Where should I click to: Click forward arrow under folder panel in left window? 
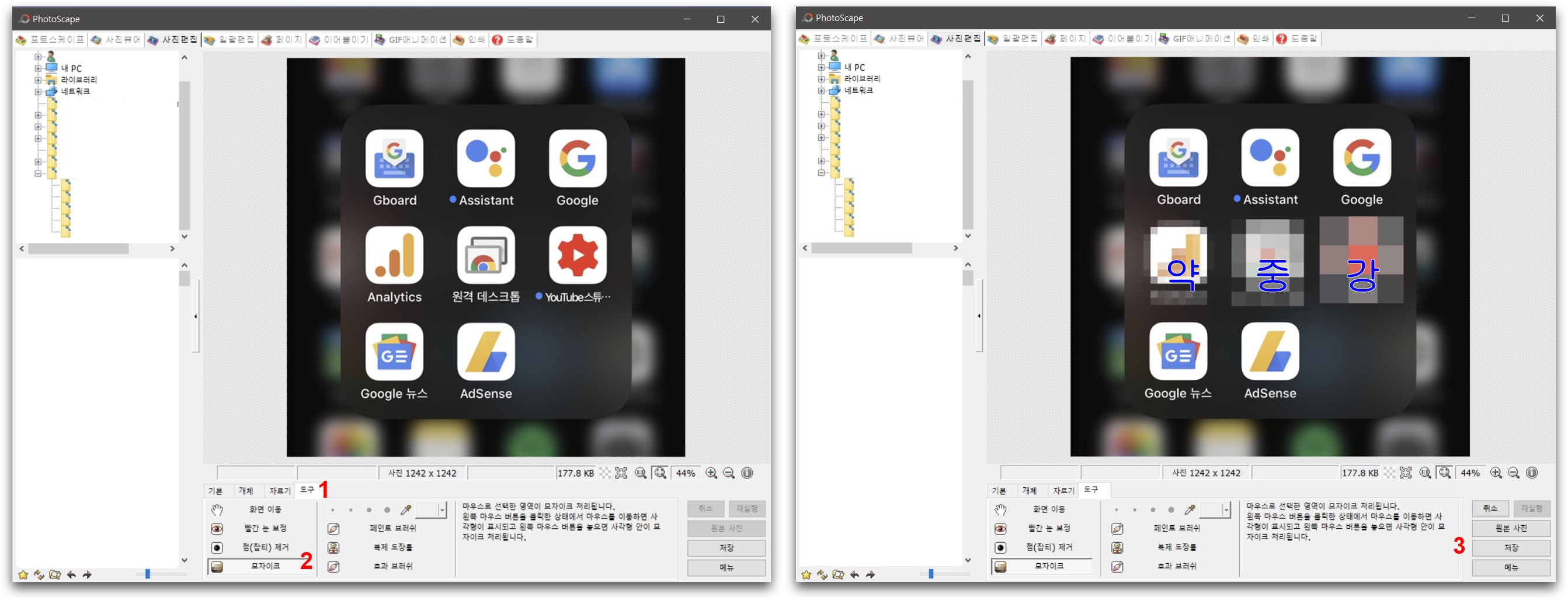pyautogui.click(x=87, y=574)
